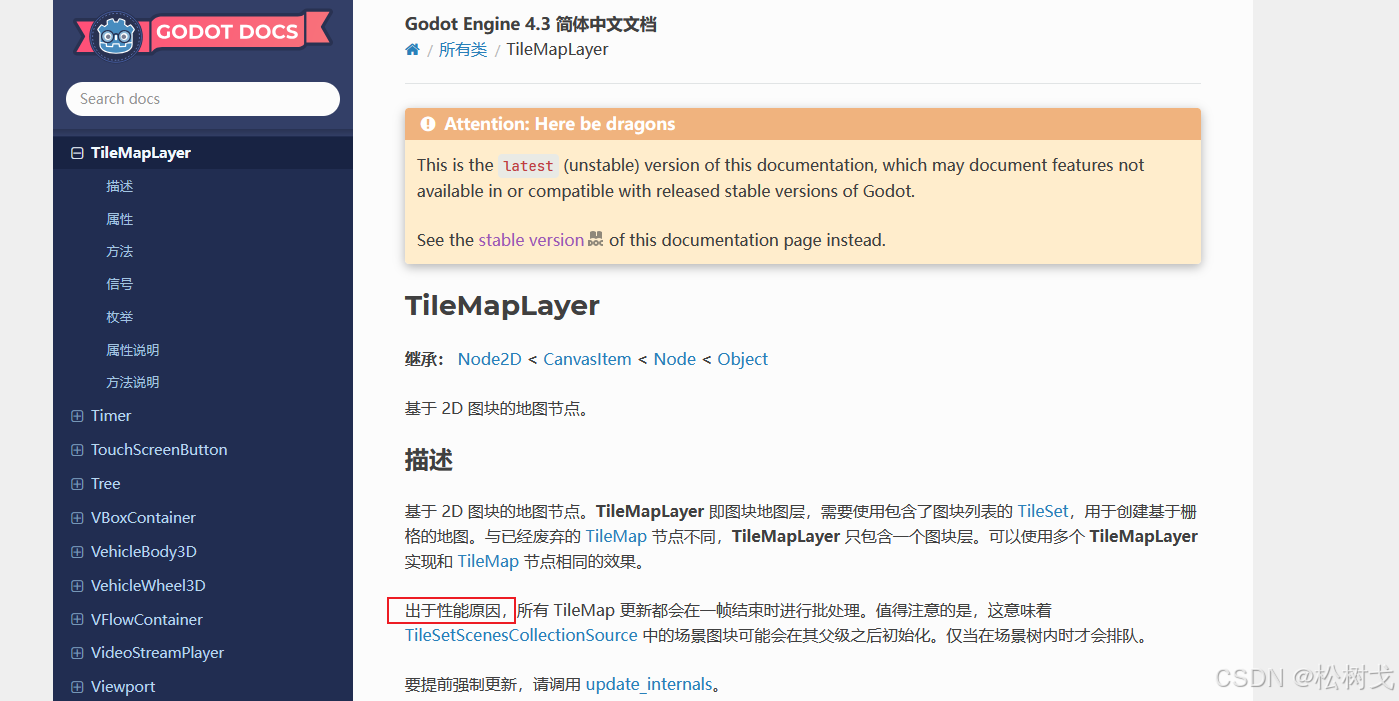
Task: Click the home breadcrumb icon
Action: (412, 50)
